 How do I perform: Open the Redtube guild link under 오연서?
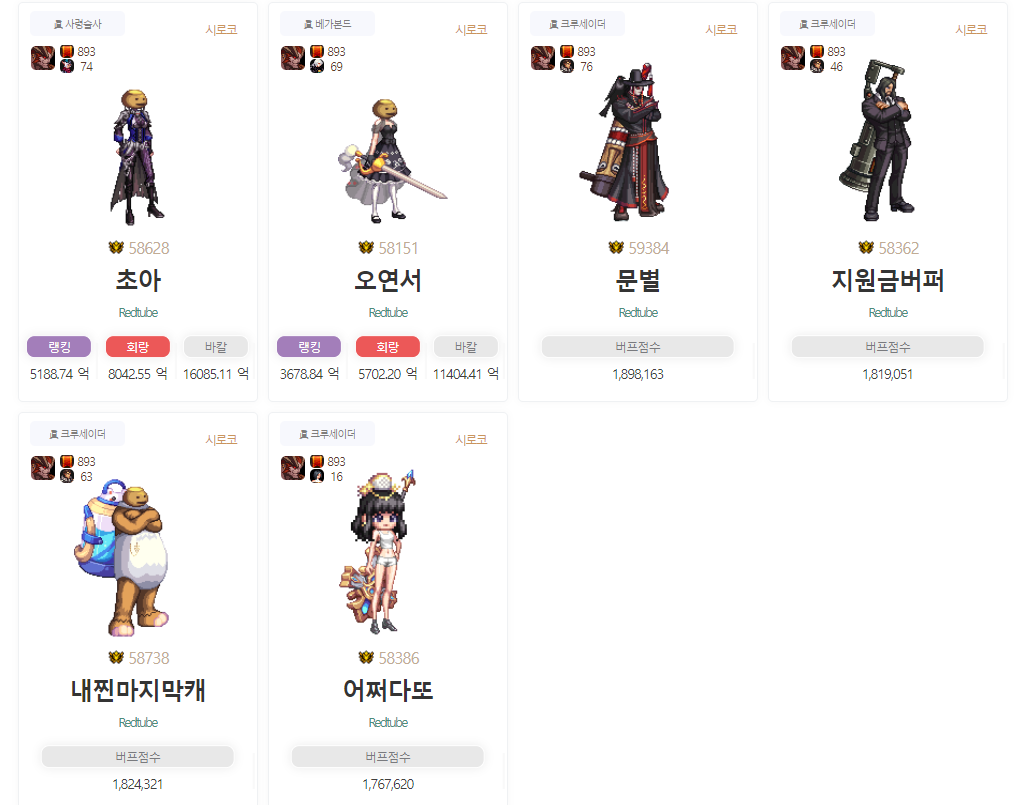pyautogui.click(x=388, y=313)
